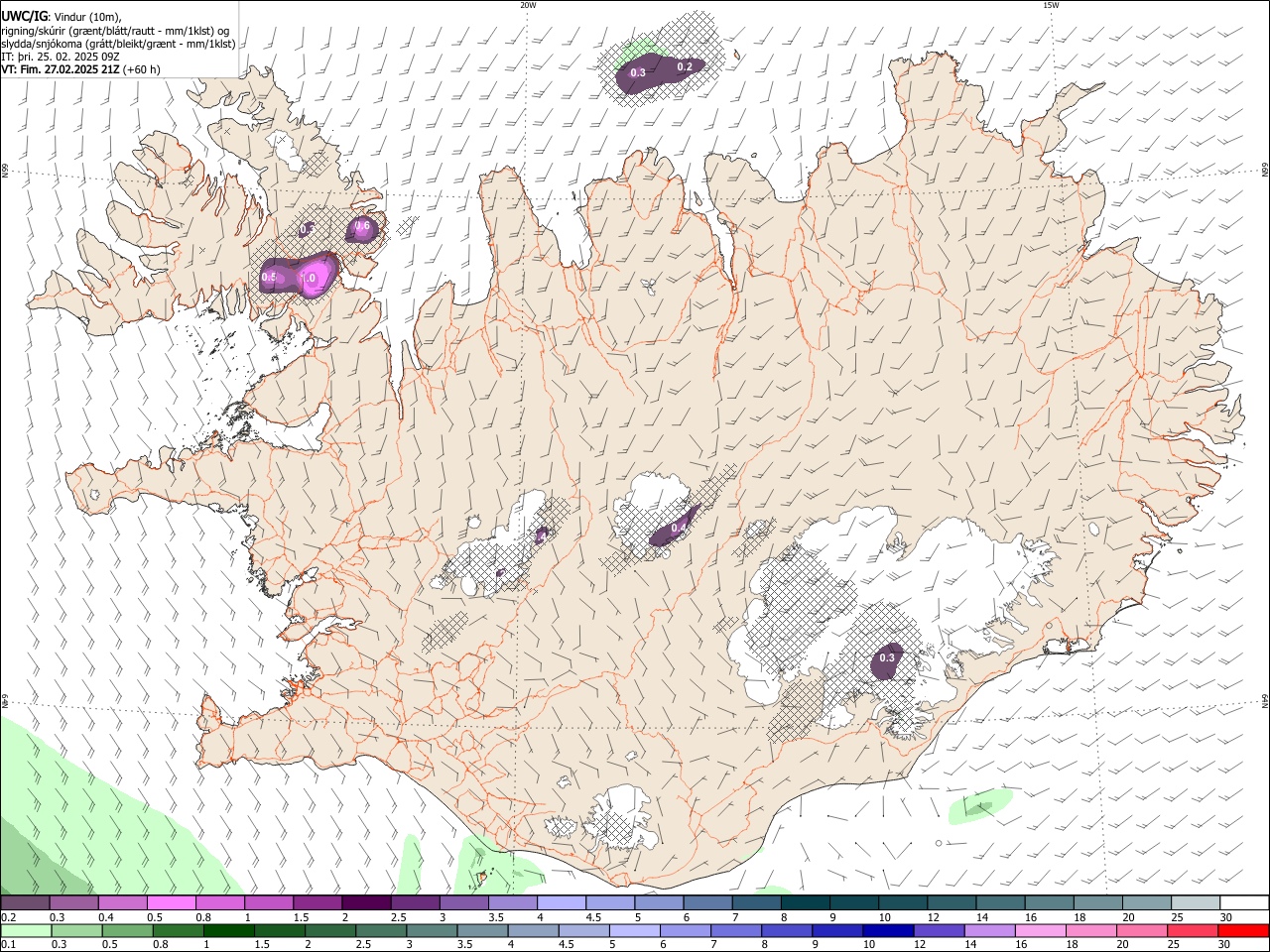Screen dimensions: 1270x952
Task: Click the 0.3 label on Vatnajökull glacier
Action: click(x=887, y=657)
